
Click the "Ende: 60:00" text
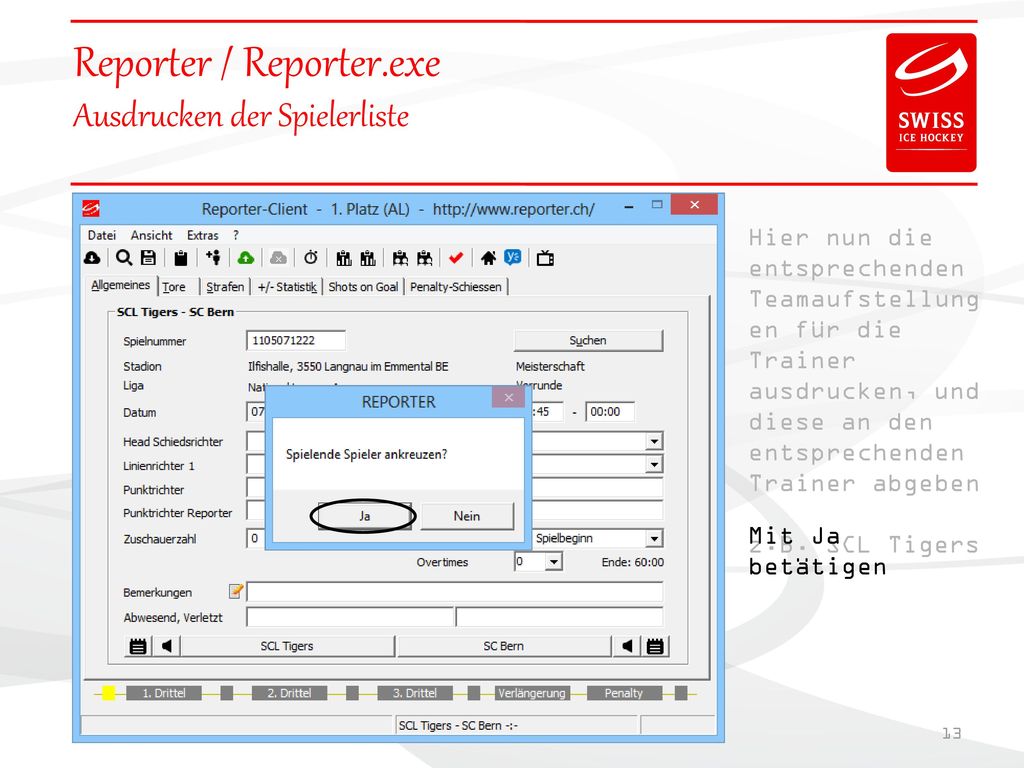[x=633, y=562]
